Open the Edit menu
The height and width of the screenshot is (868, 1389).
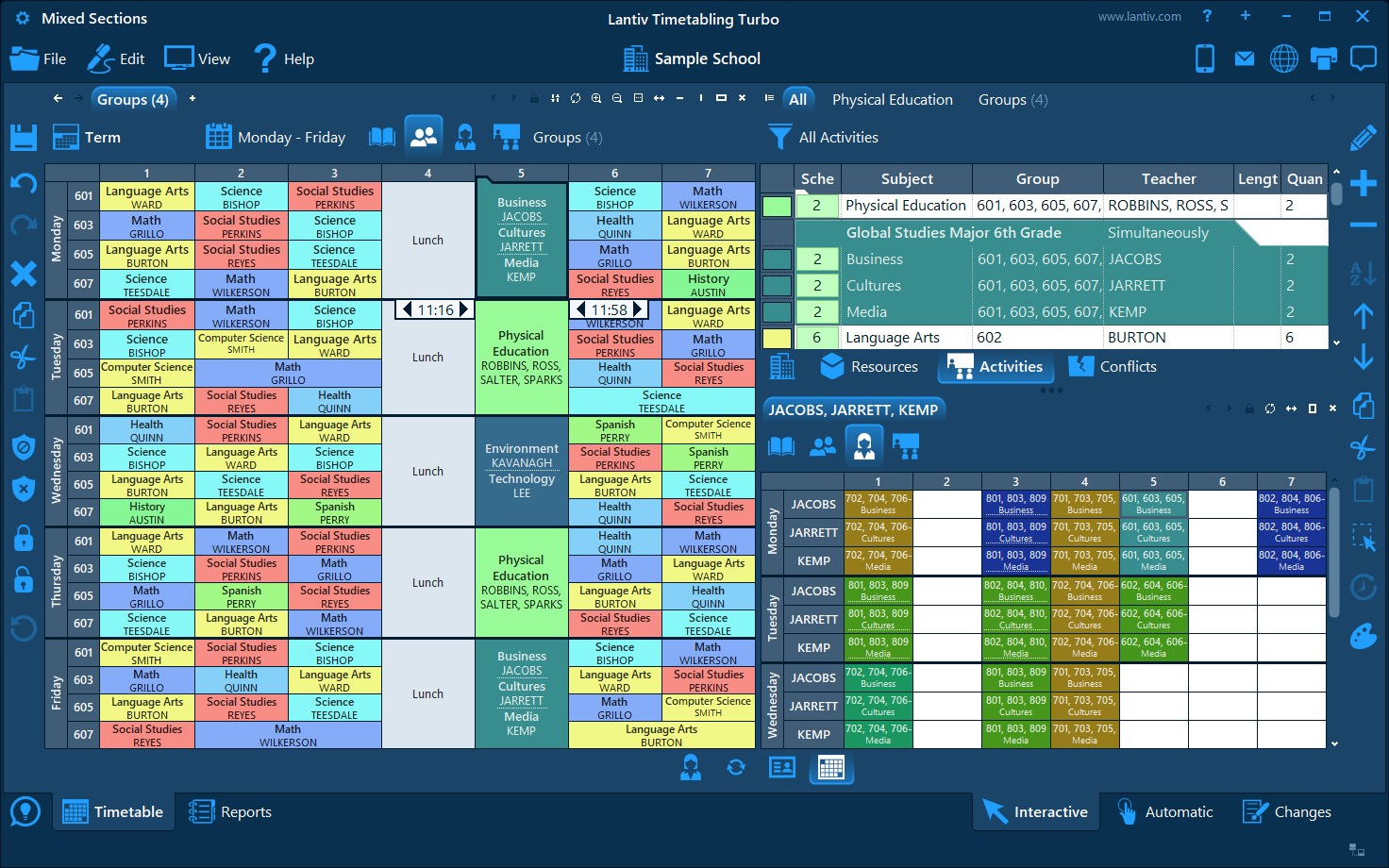pos(116,58)
